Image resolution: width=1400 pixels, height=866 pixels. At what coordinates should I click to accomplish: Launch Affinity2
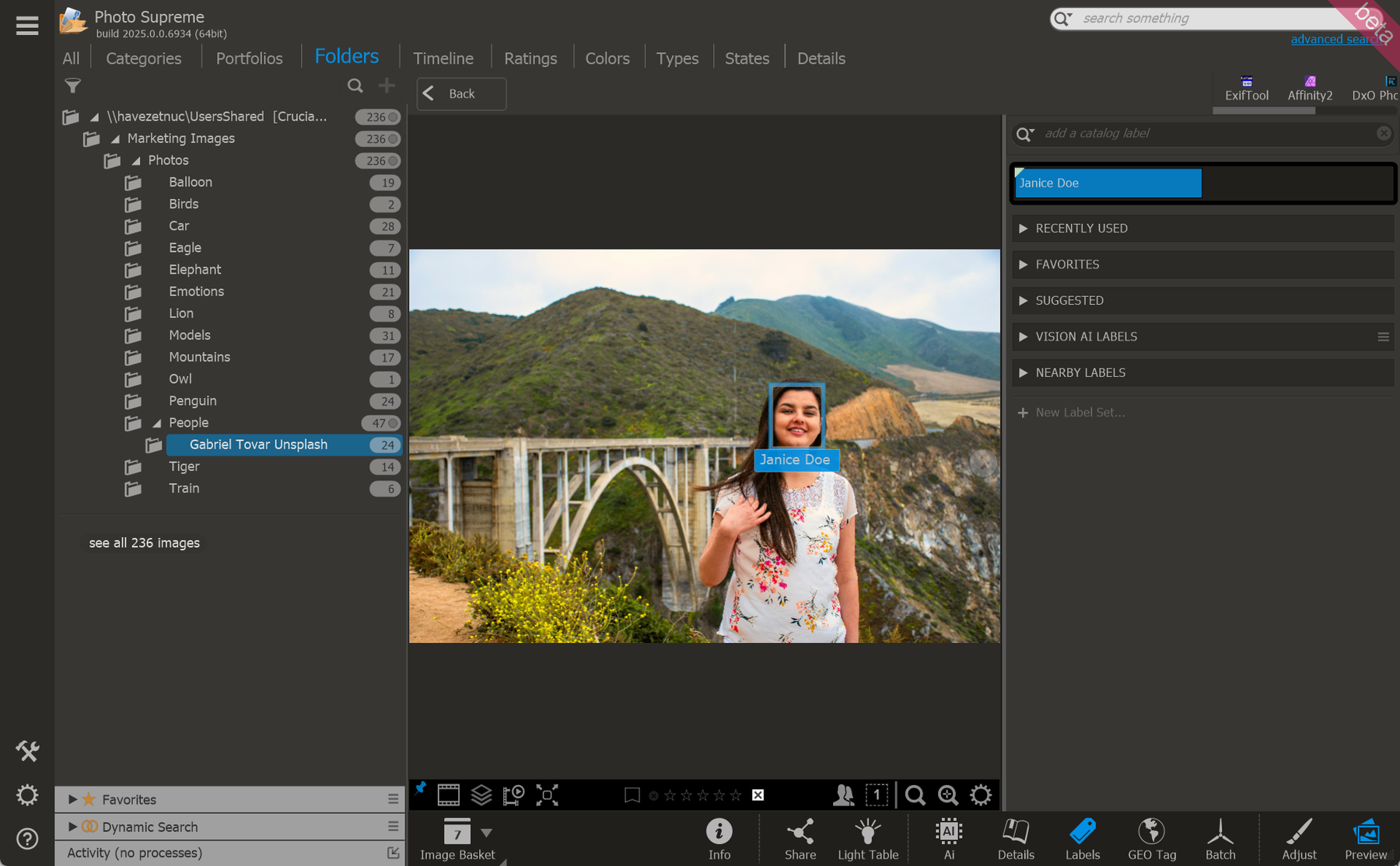pyautogui.click(x=1310, y=89)
